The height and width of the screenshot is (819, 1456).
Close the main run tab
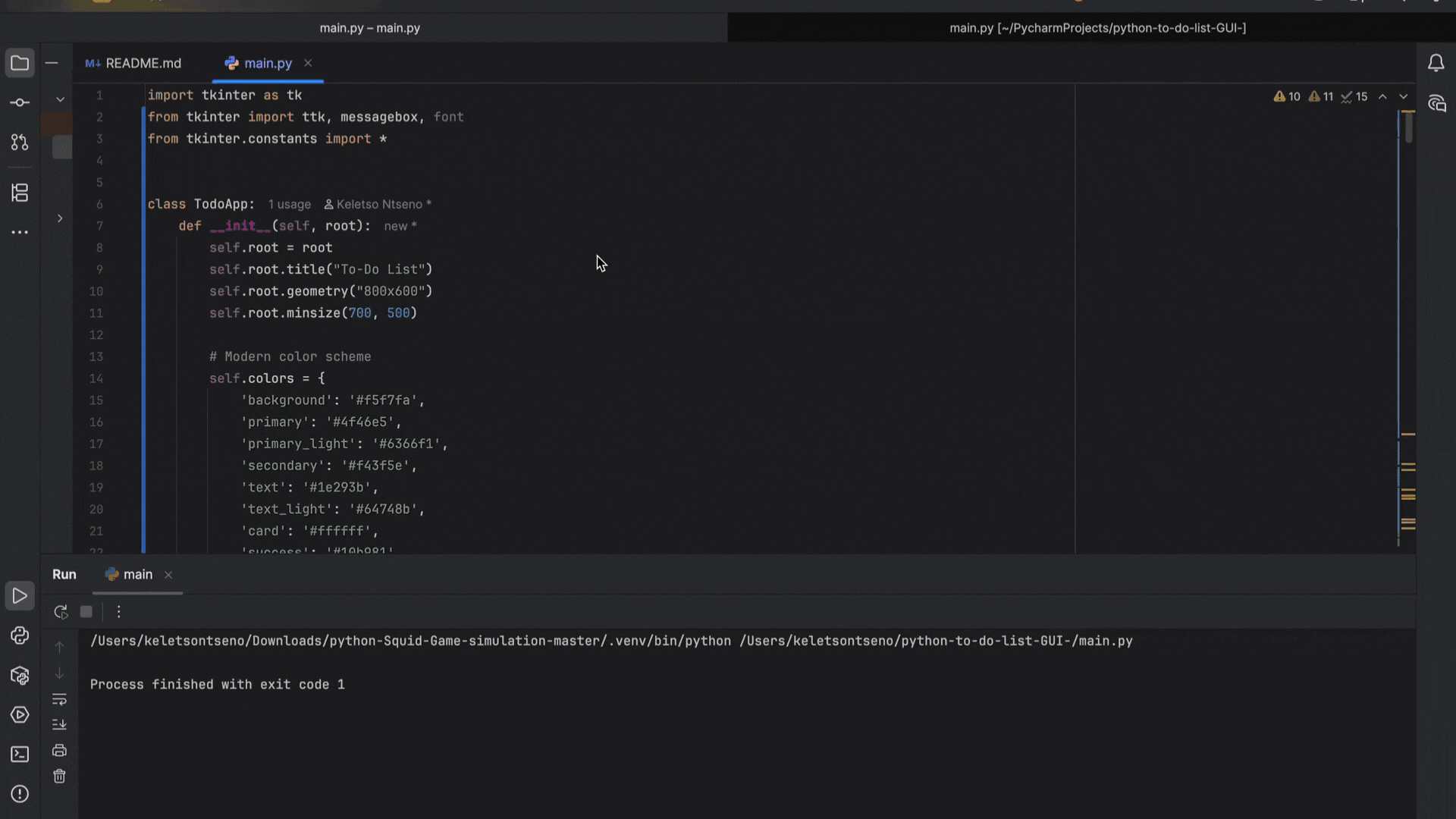click(168, 575)
